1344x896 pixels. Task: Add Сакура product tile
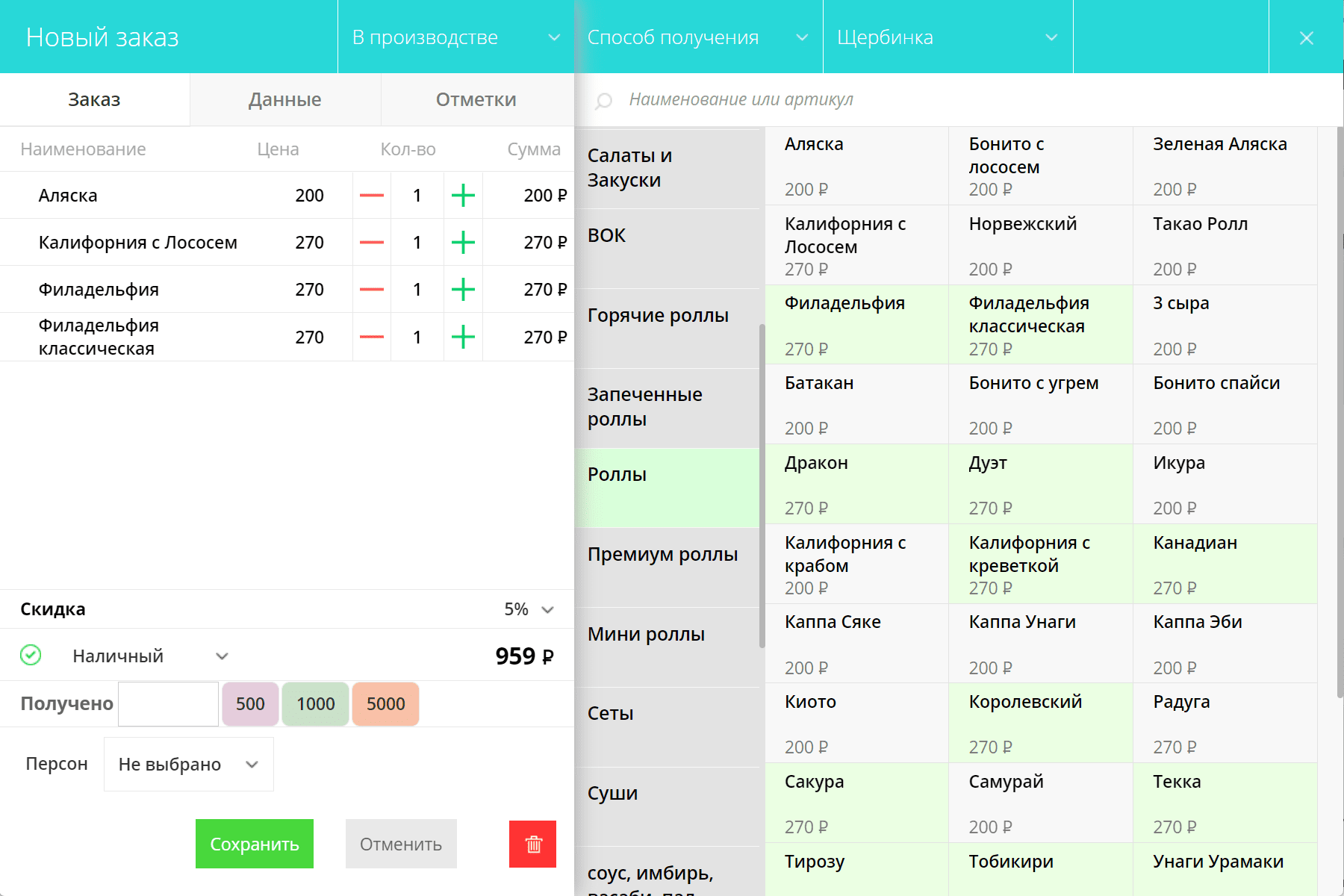856,803
